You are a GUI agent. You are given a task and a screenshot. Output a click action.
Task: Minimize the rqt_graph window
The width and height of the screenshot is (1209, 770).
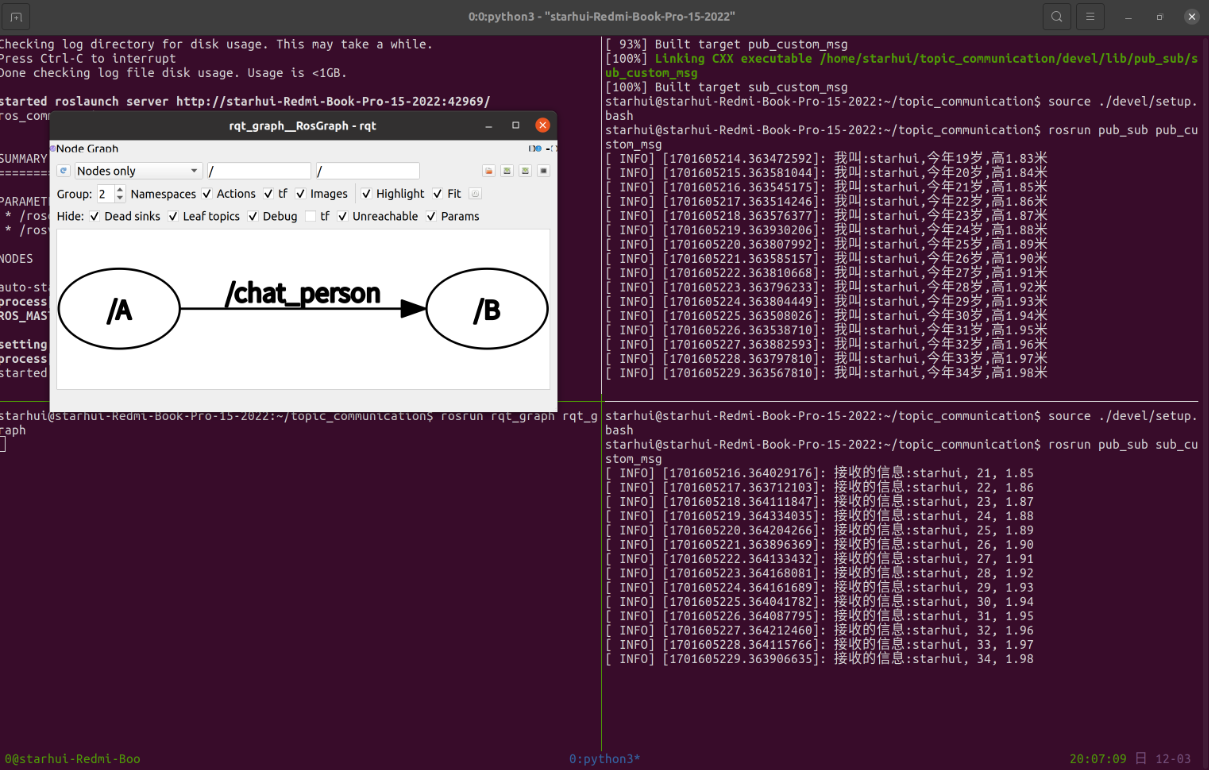click(x=489, y=125)
